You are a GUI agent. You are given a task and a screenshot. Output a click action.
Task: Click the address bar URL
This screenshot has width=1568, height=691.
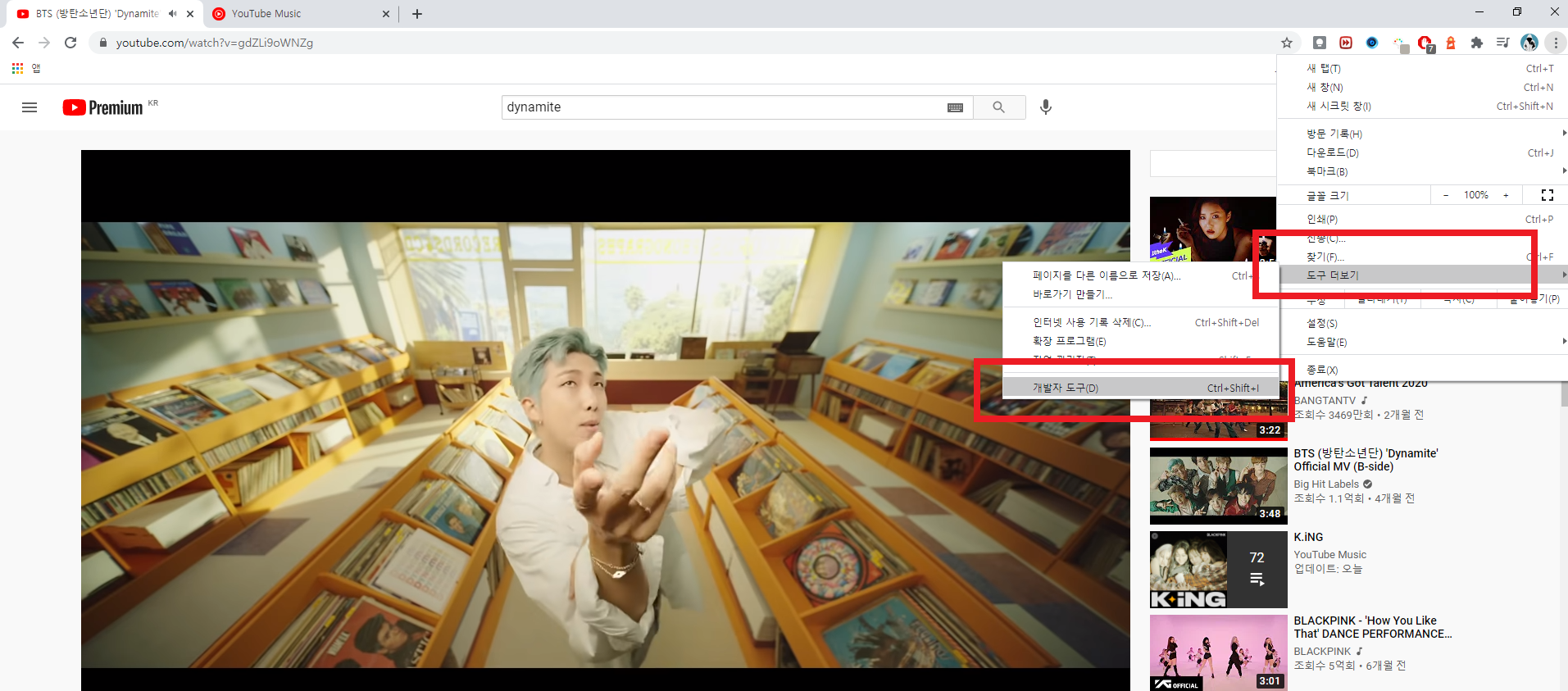[215, 43]
